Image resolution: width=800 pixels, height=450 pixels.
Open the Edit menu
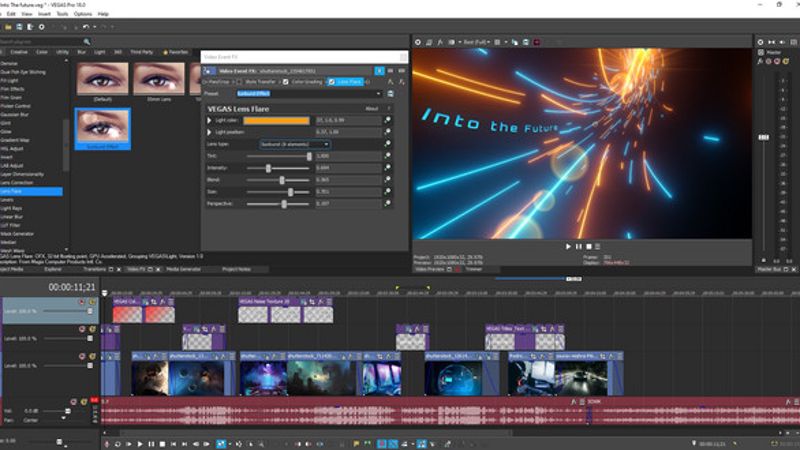(x=11, y=14)
